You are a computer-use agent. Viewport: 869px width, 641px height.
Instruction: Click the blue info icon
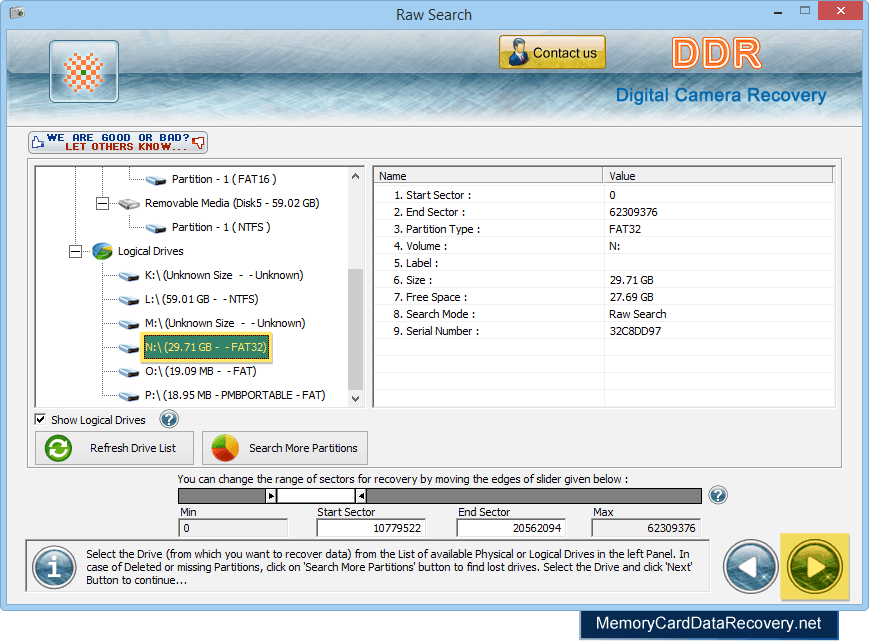point(54,567)
